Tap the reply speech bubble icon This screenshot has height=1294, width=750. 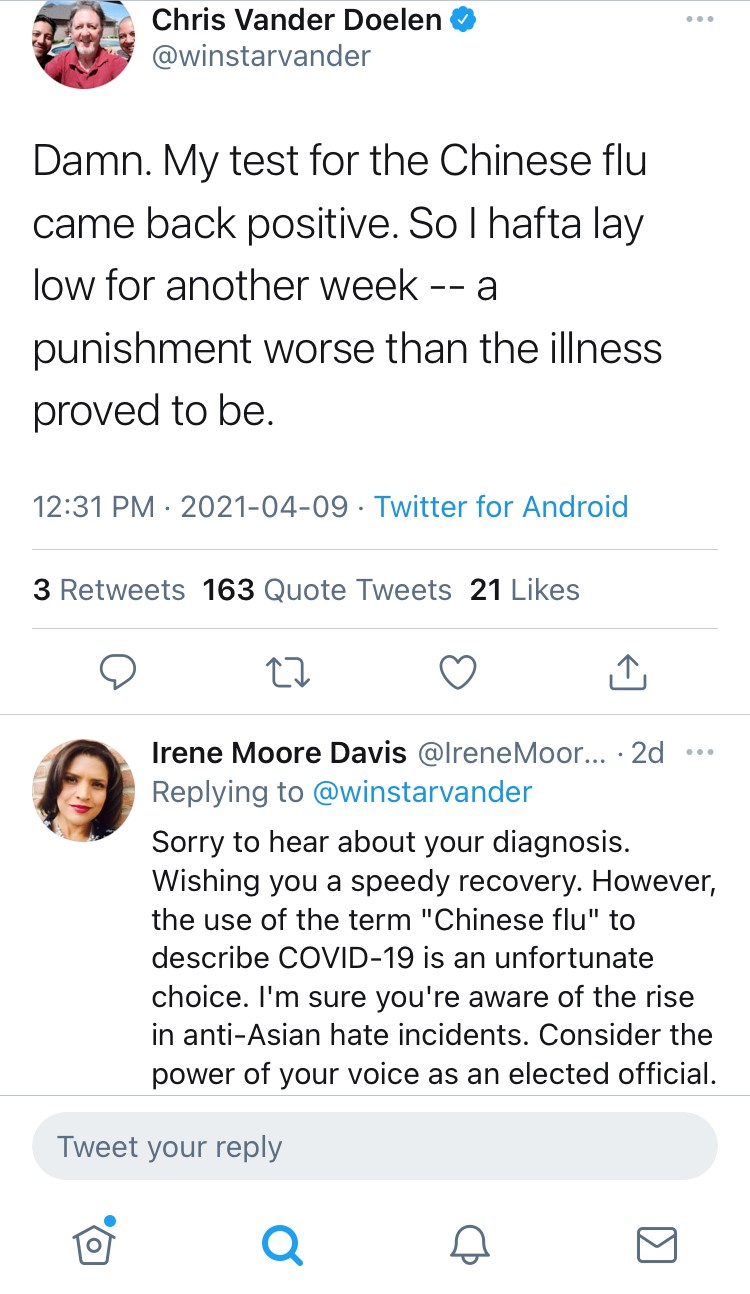click(x=118, y=673)
